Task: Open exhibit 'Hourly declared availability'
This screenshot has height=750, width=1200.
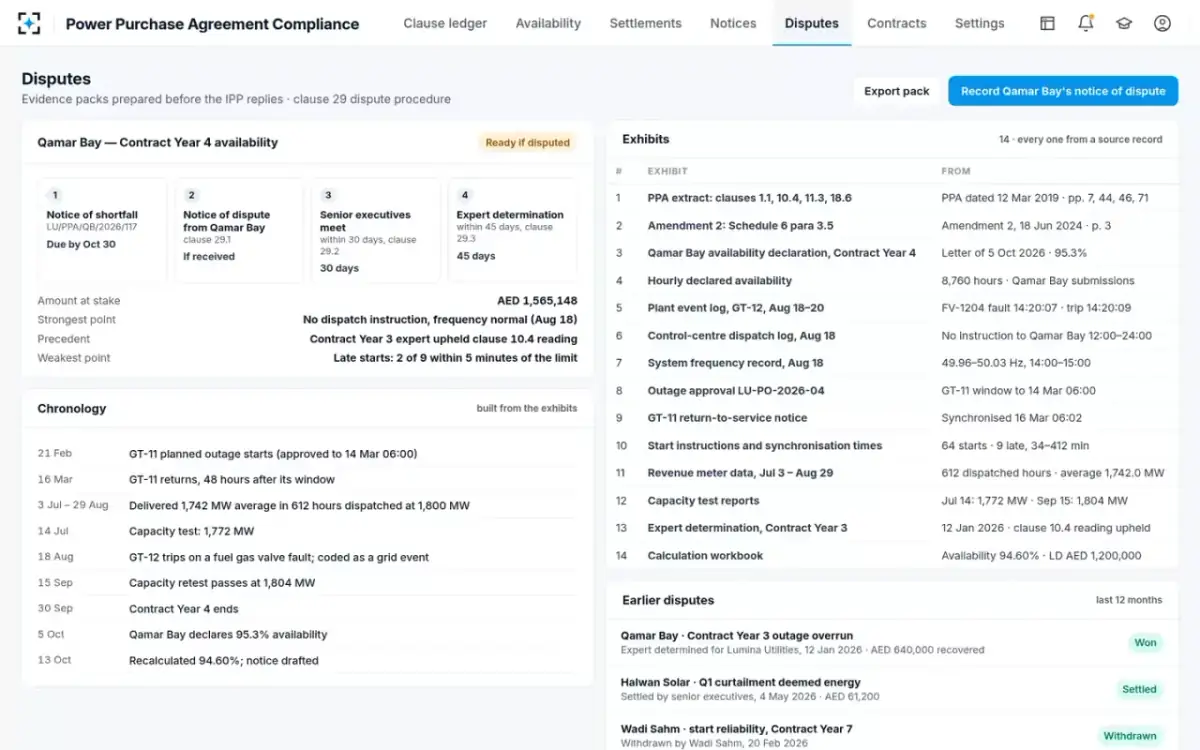Action: [720, 281]
